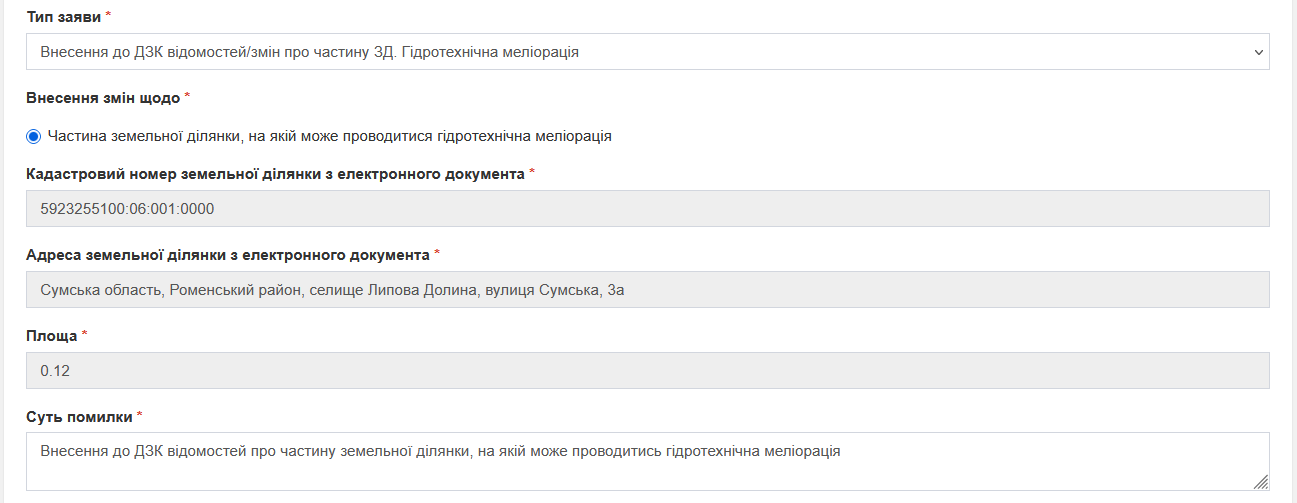Click the "Суть помилки" field label

click(79, 416)
